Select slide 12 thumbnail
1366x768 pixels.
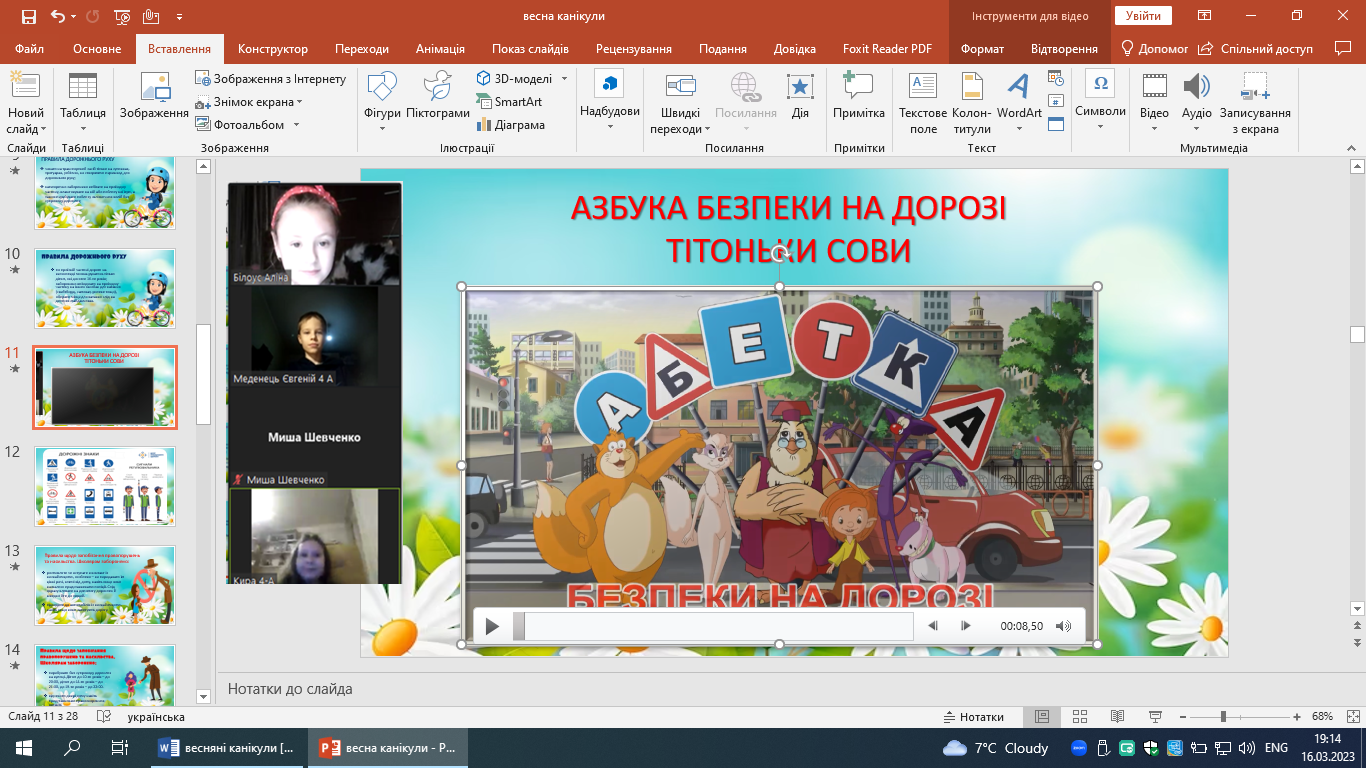click(x=105, y=486)
